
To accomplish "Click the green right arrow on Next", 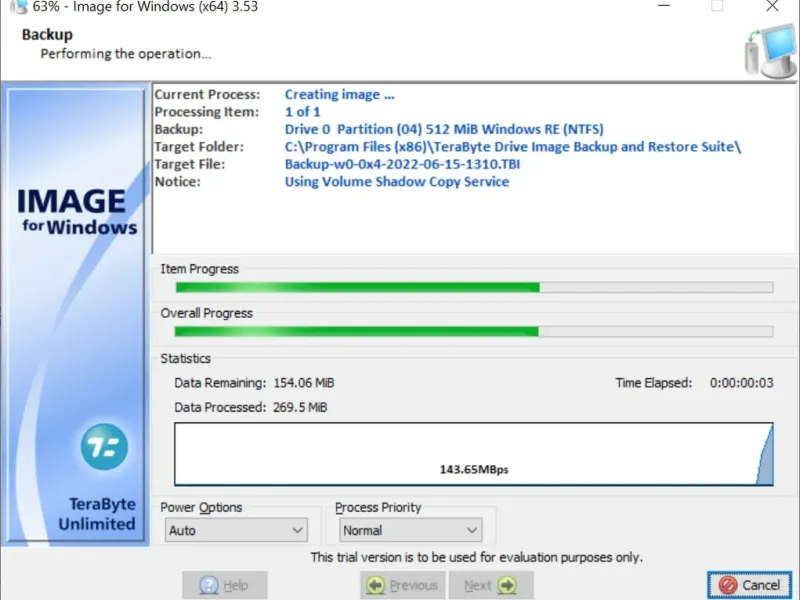I will click(x=507, y=585).
